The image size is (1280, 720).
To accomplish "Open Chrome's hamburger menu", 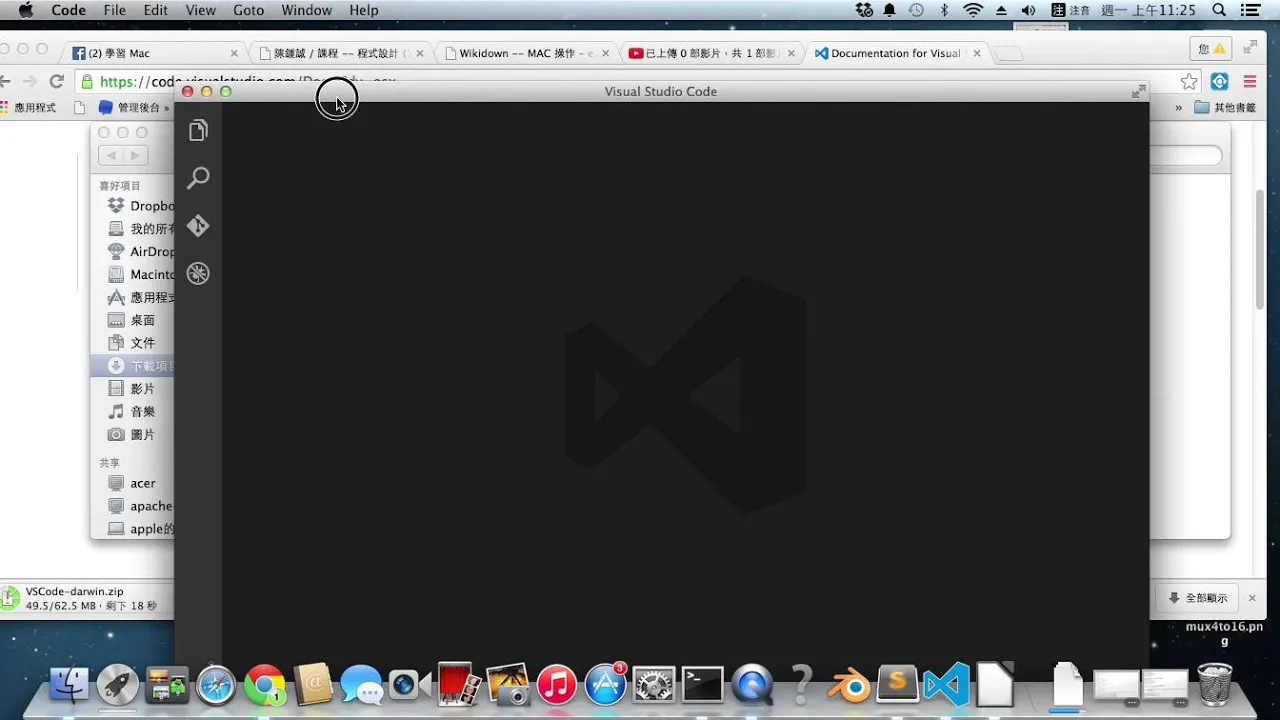I will tap(1250, 82).
